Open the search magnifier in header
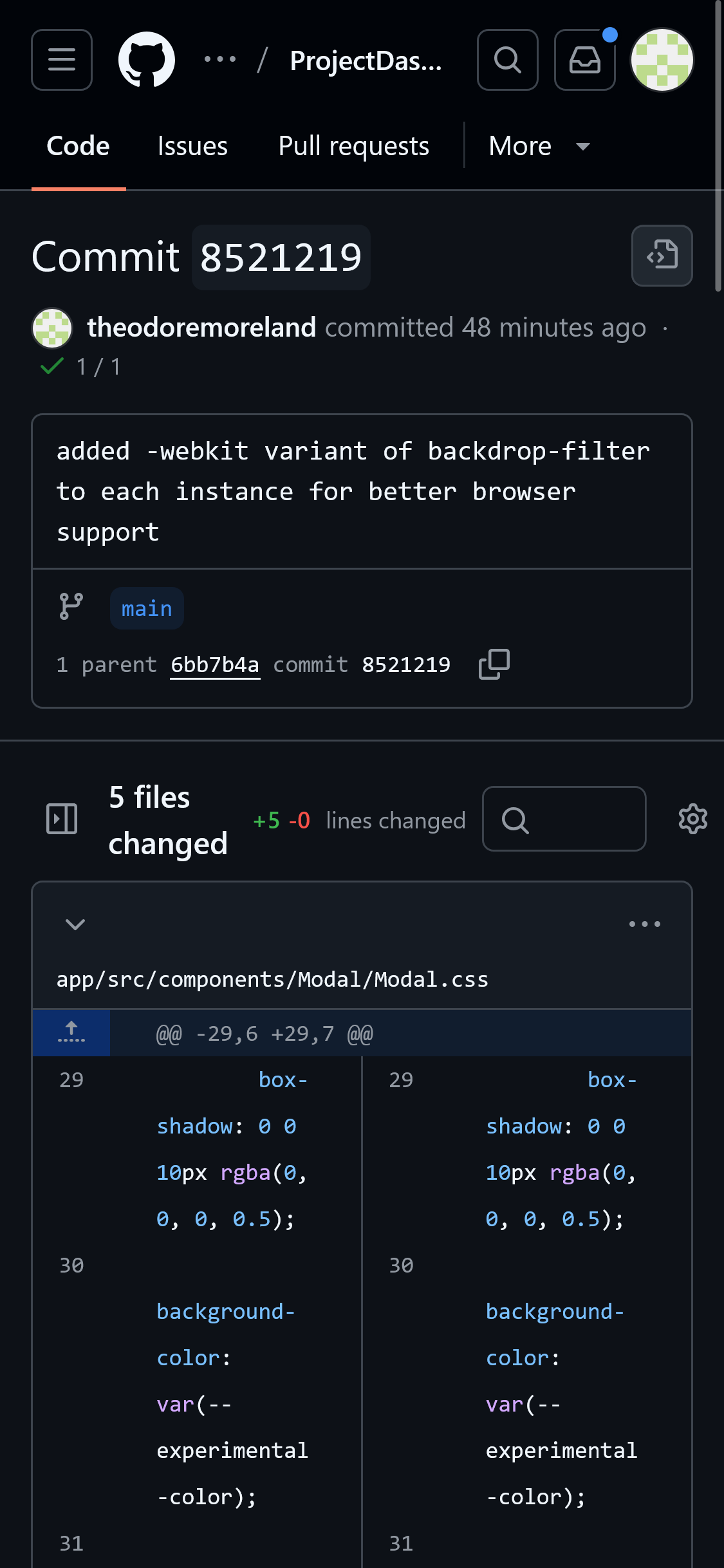This screenshot has height=1568, width=724. pos(507,60)
